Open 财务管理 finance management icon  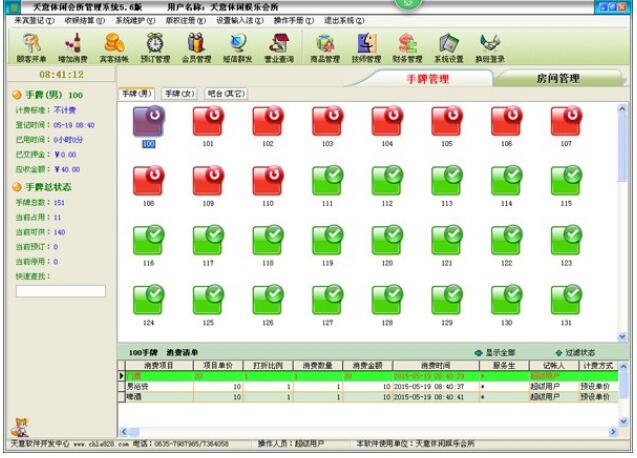[x=407, y=47]
